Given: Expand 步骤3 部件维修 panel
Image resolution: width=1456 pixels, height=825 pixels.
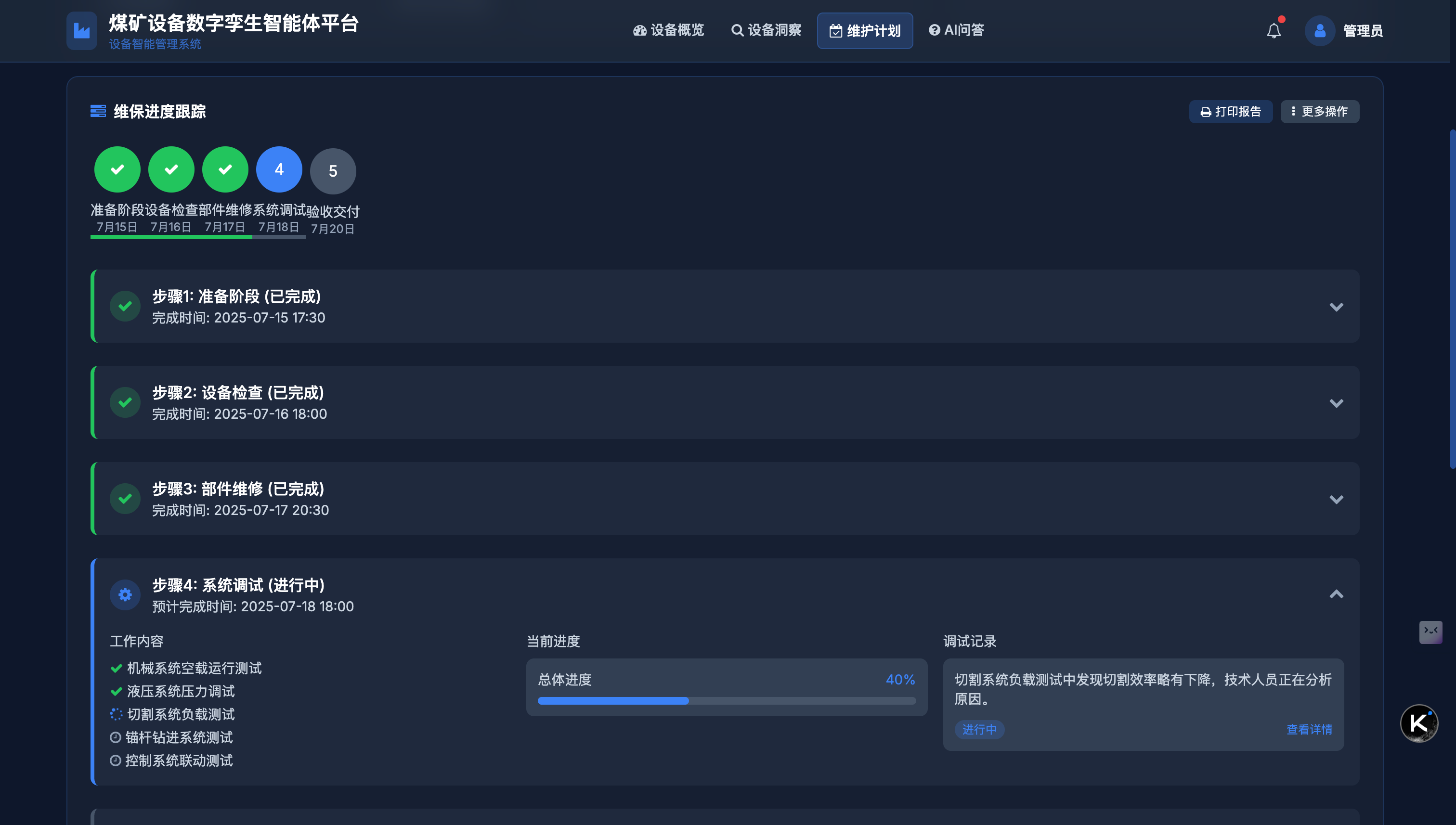Looking at the screenshot, I should 1337,499.
